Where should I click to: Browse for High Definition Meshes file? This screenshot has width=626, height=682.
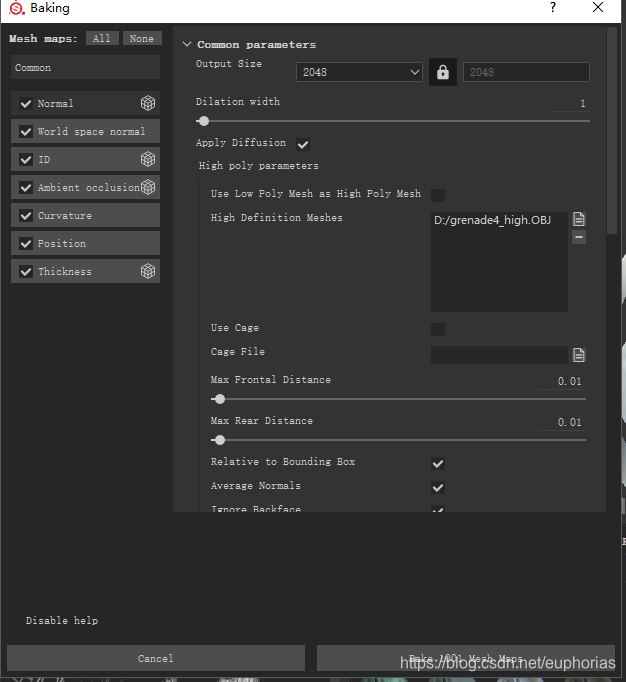pyautogui.click(x=579, y=219)
